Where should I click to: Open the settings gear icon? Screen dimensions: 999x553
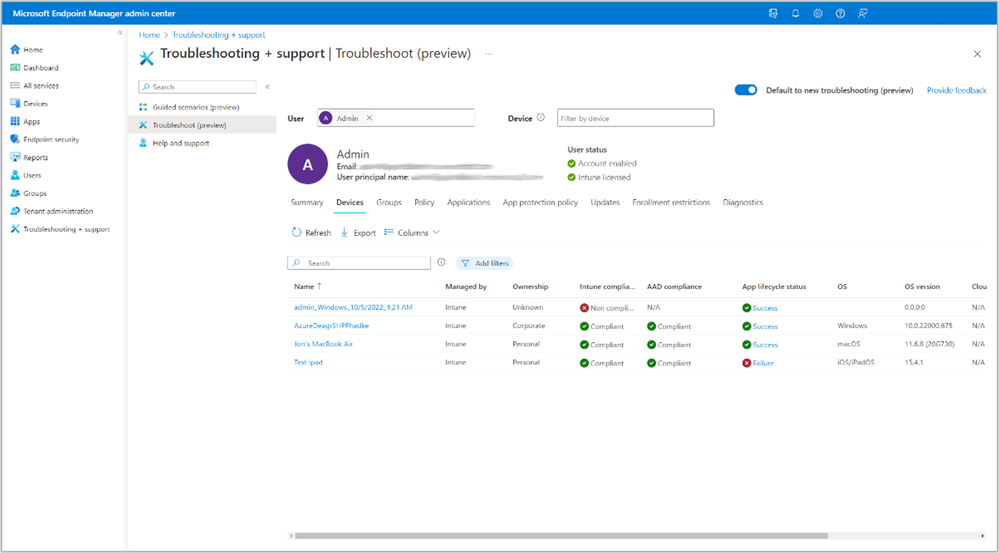[818, 13]
